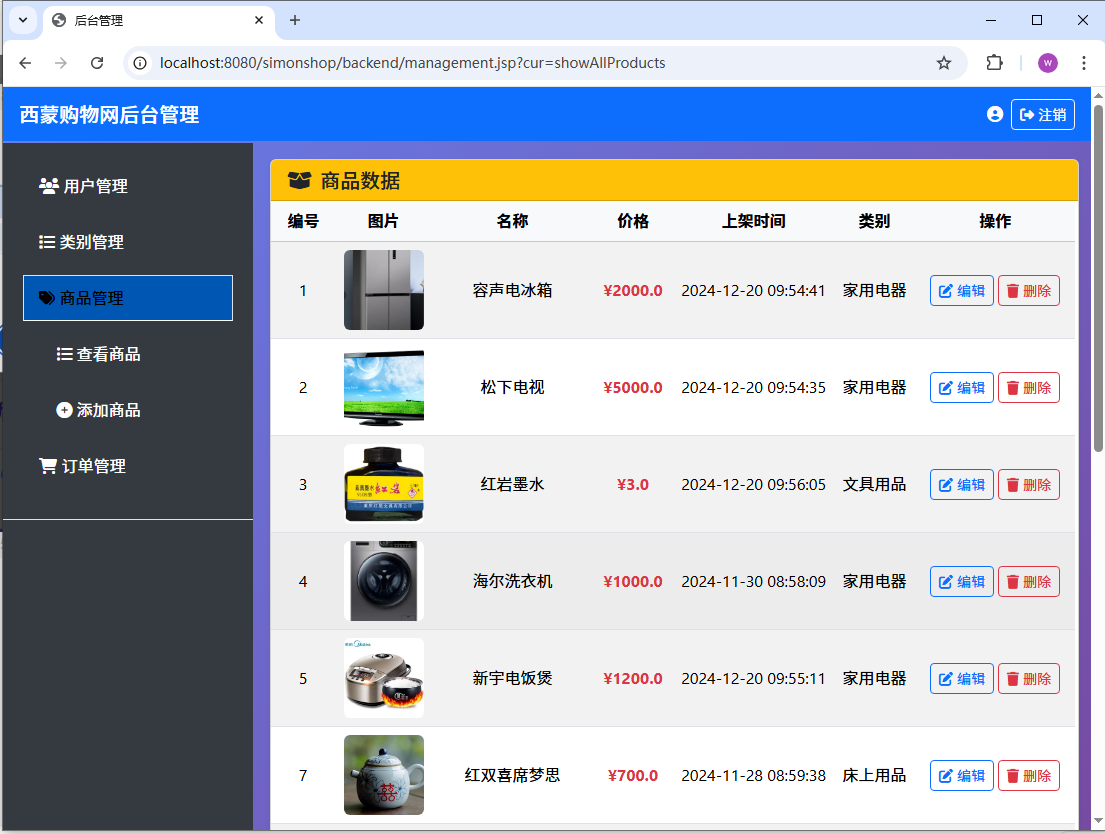Click the browser back arrow
Viewport: 1105px width, 834px height.
tap(25, 63)
